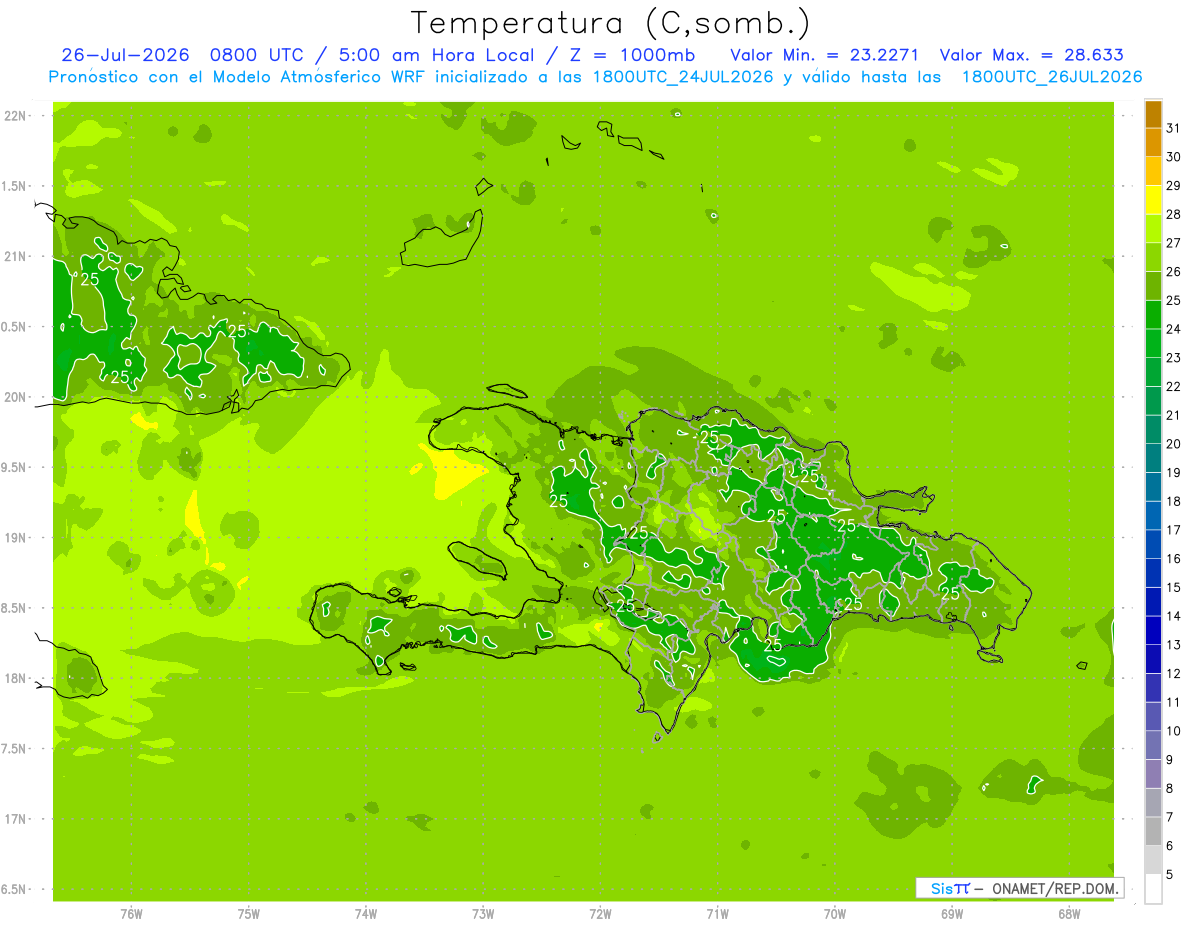Click the 'ONAMET/REP.DOM.' credit label
The height and width of the screenshot is (927, 1200).
1055,888
